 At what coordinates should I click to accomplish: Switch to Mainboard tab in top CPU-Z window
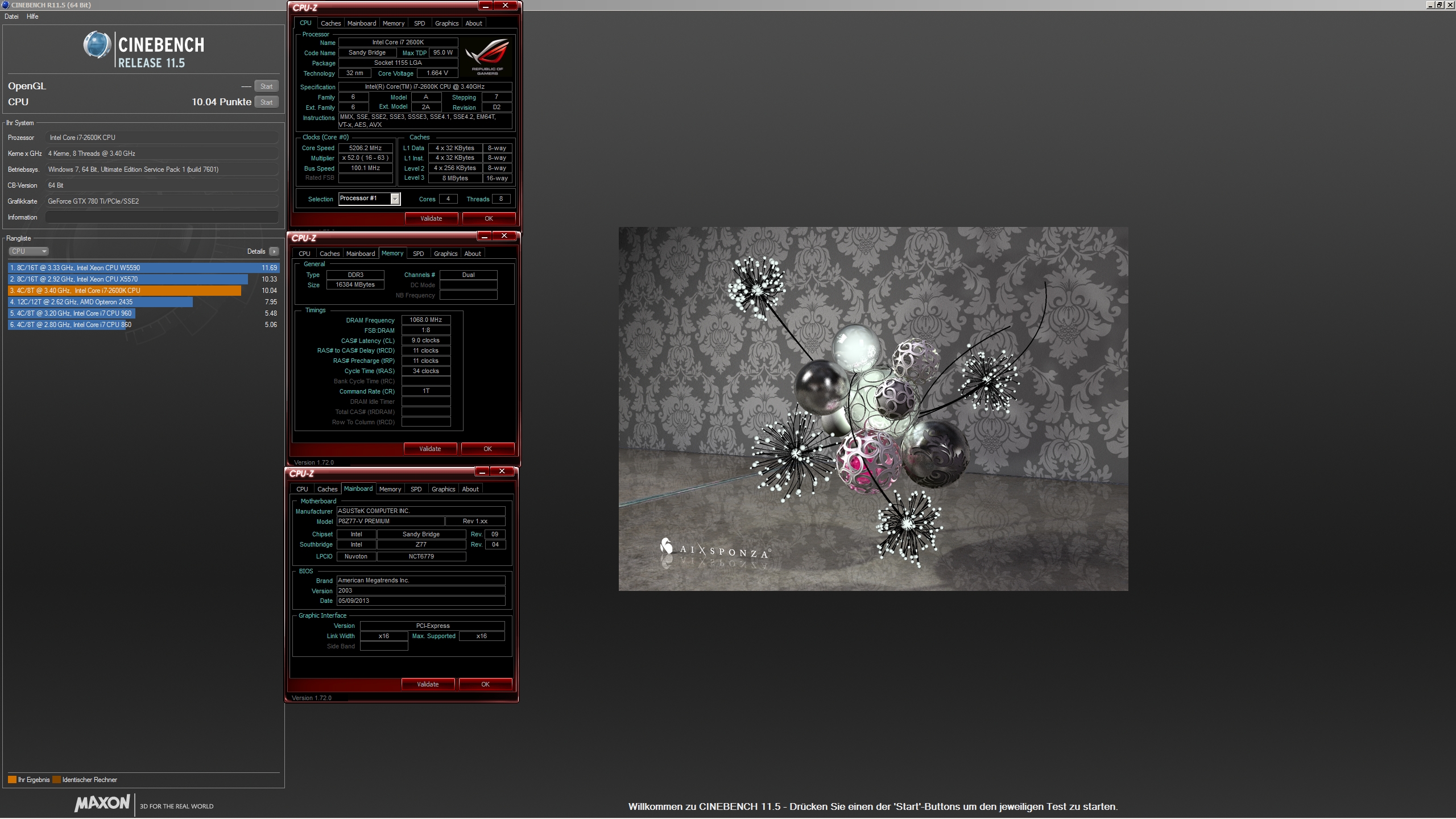pyautogui.click(x=362, y=23)
